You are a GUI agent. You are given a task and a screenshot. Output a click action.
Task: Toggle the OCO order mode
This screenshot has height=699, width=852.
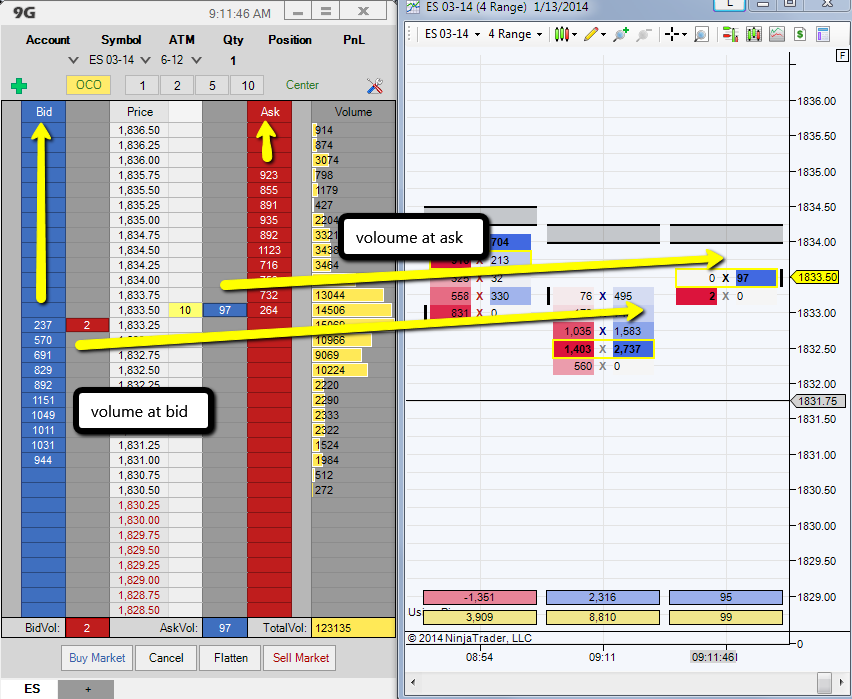(89, 85)
